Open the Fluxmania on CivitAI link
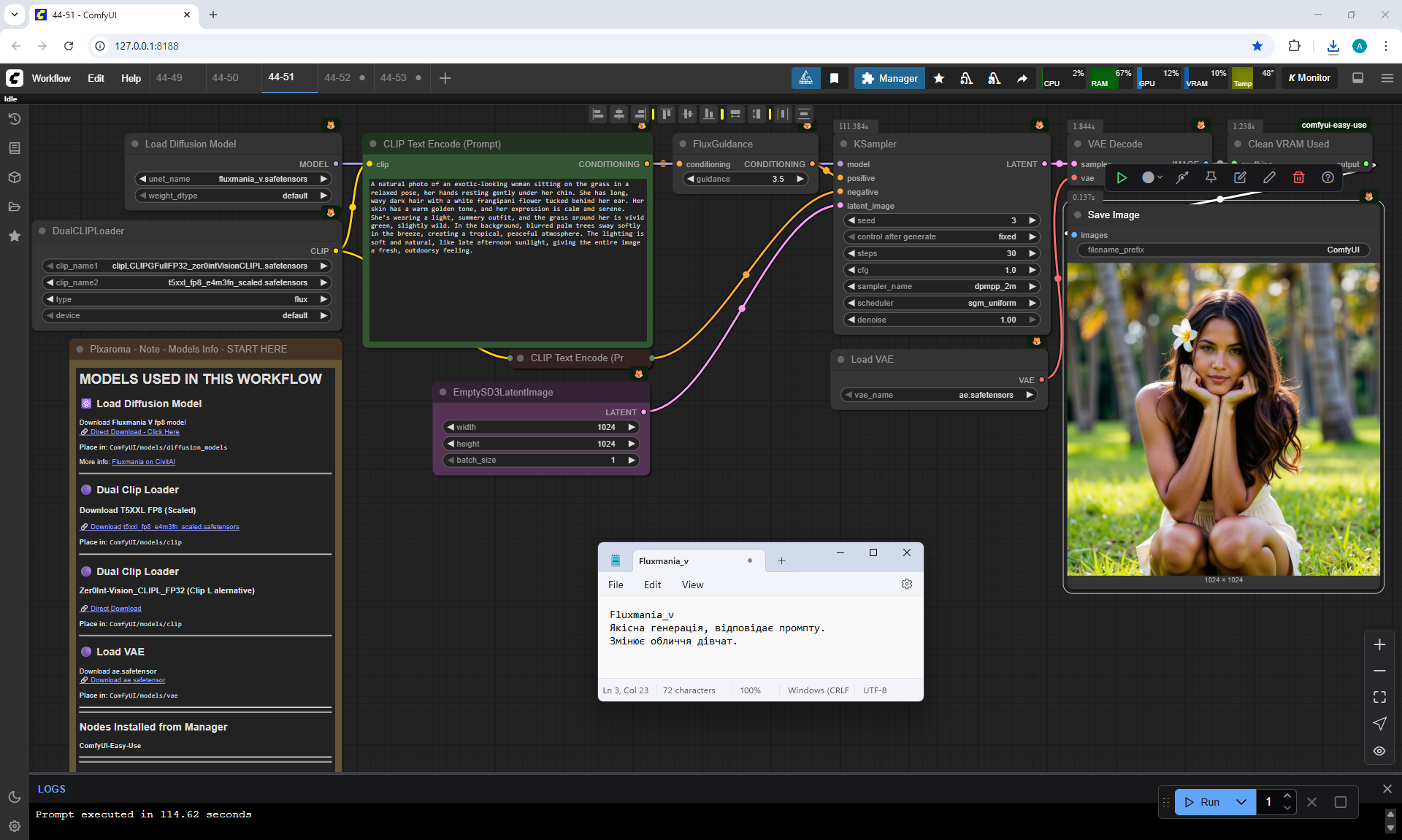 (143, 462)
